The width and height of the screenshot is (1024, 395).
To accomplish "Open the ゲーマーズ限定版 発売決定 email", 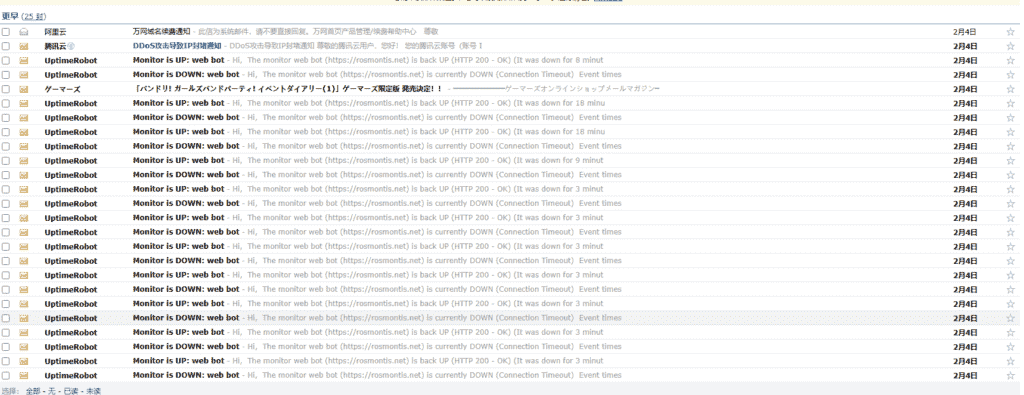I will click(287, 89).
